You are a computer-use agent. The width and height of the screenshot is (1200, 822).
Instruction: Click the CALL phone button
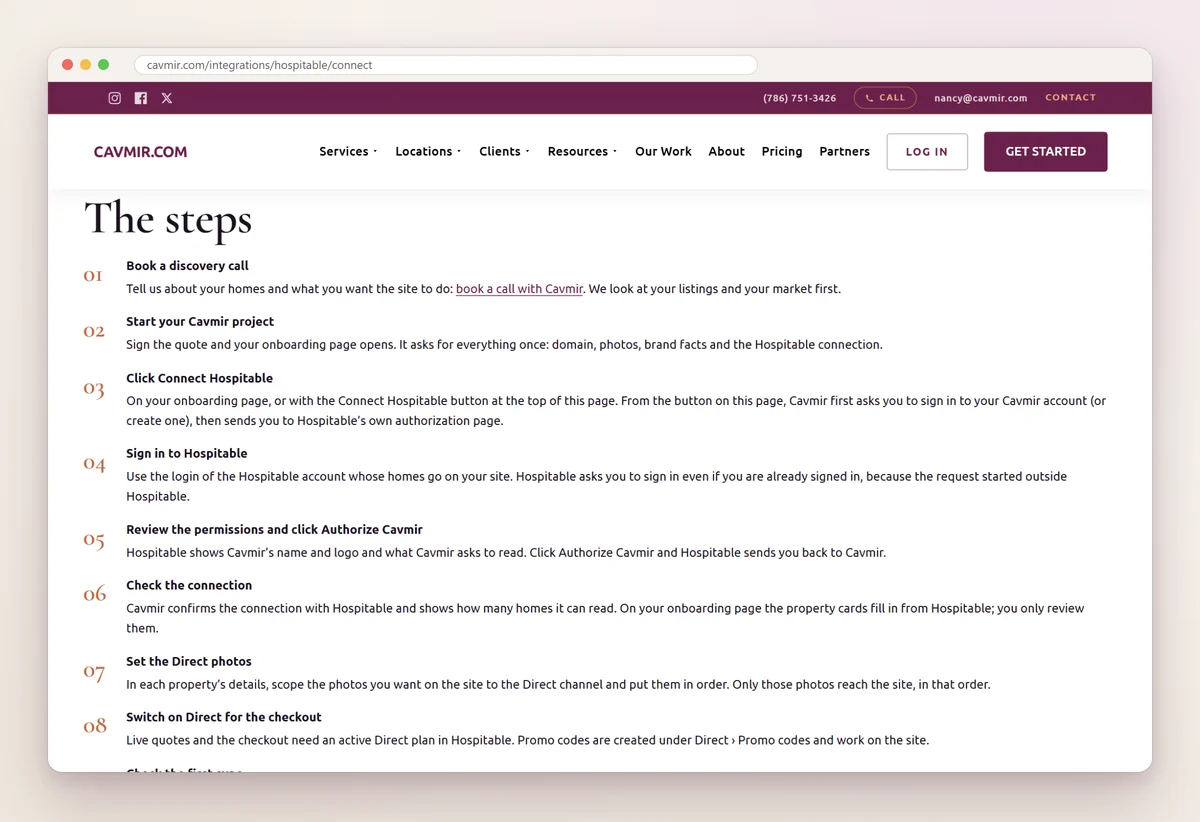point(885,98)
